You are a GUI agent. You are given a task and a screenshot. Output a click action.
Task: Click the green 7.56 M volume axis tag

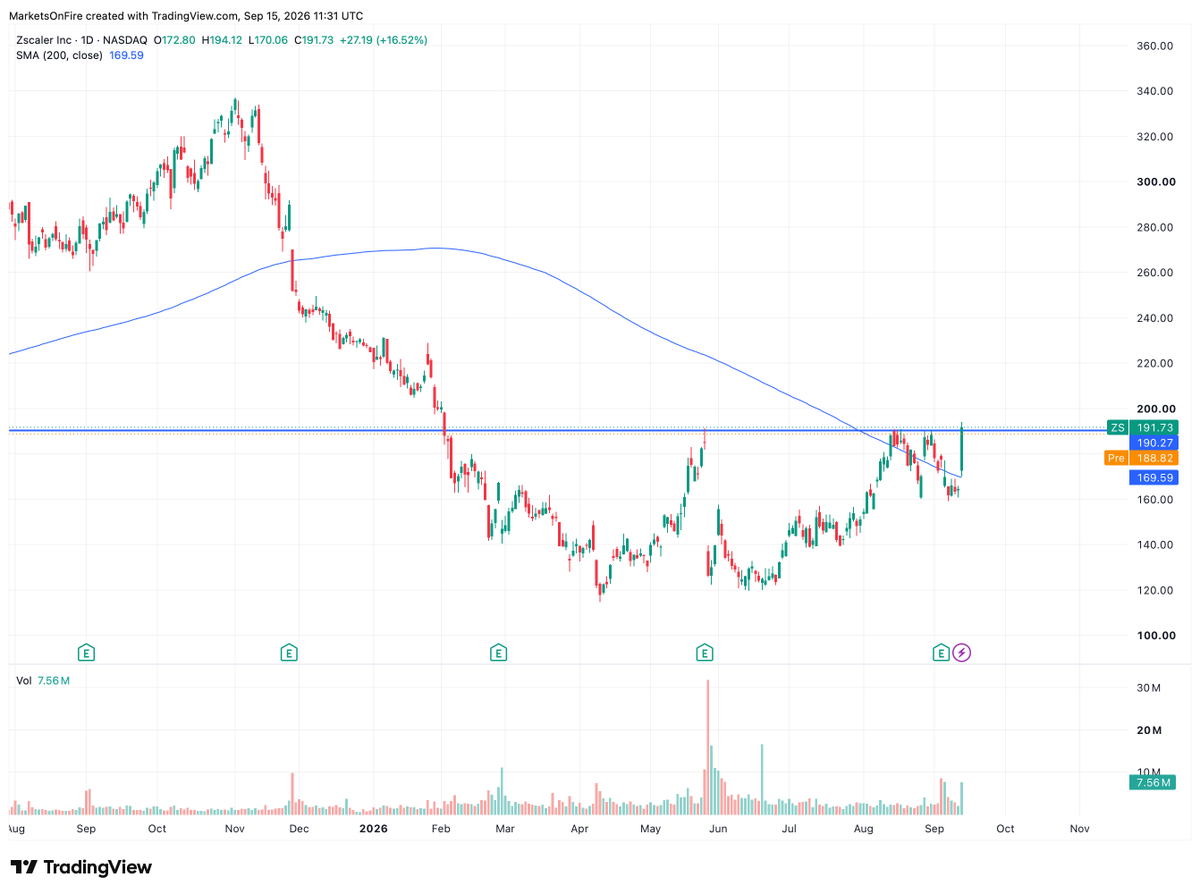1154,782
